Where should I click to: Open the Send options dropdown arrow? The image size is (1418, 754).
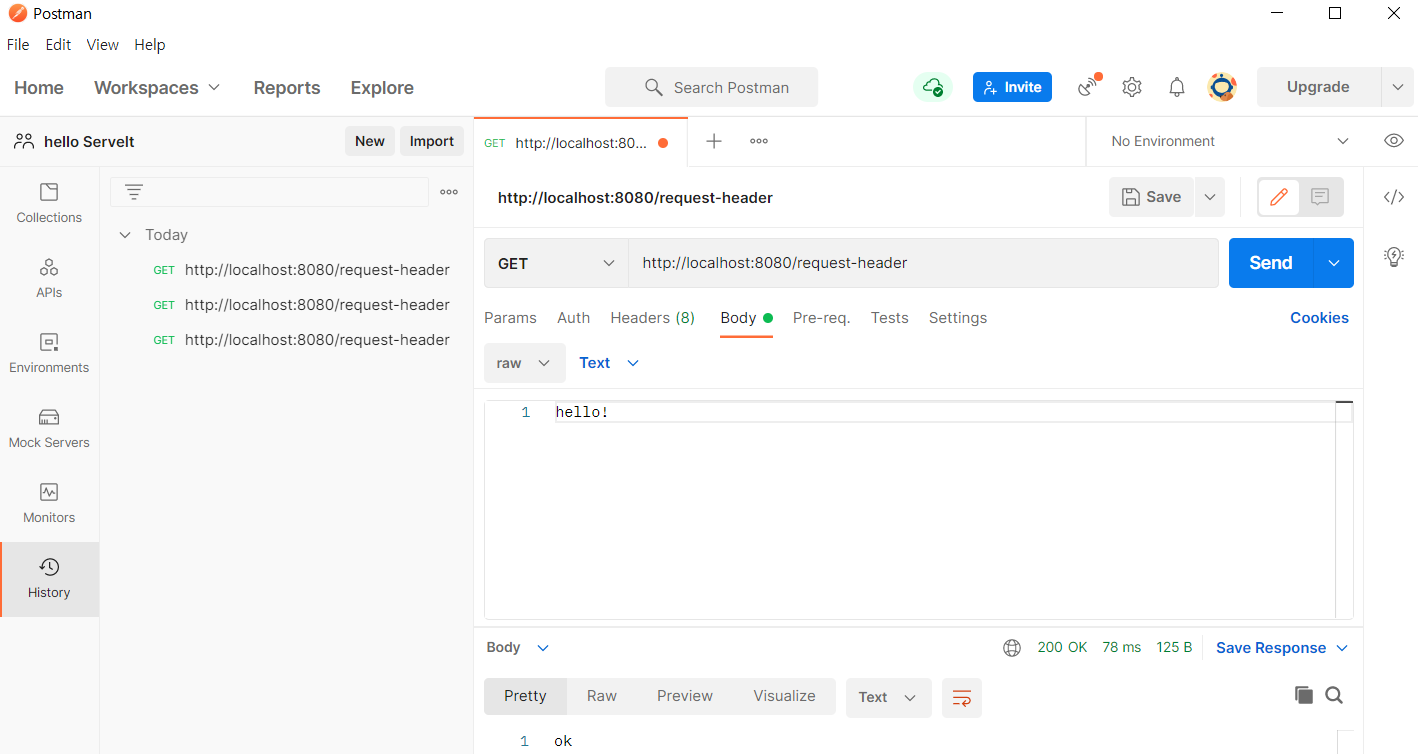click(x=1334, y=263)
